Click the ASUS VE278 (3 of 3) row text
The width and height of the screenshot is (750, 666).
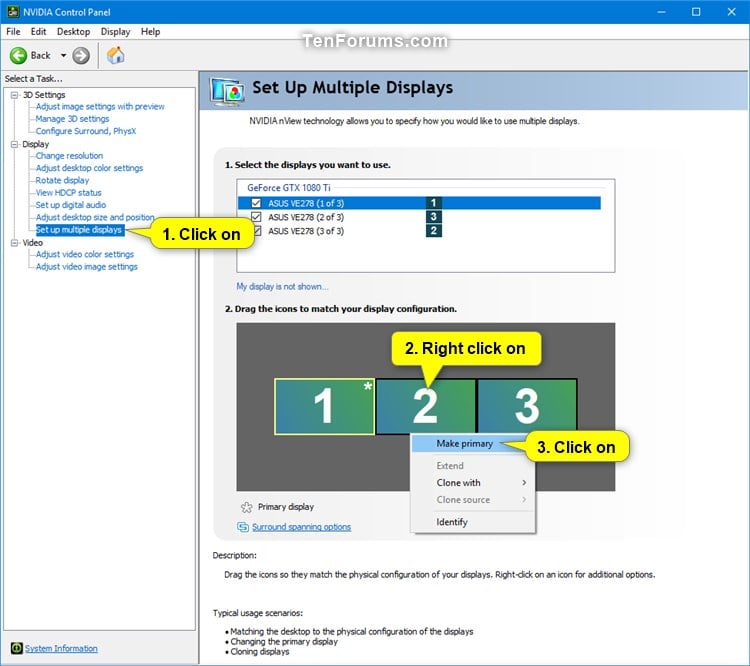point(306,231)
